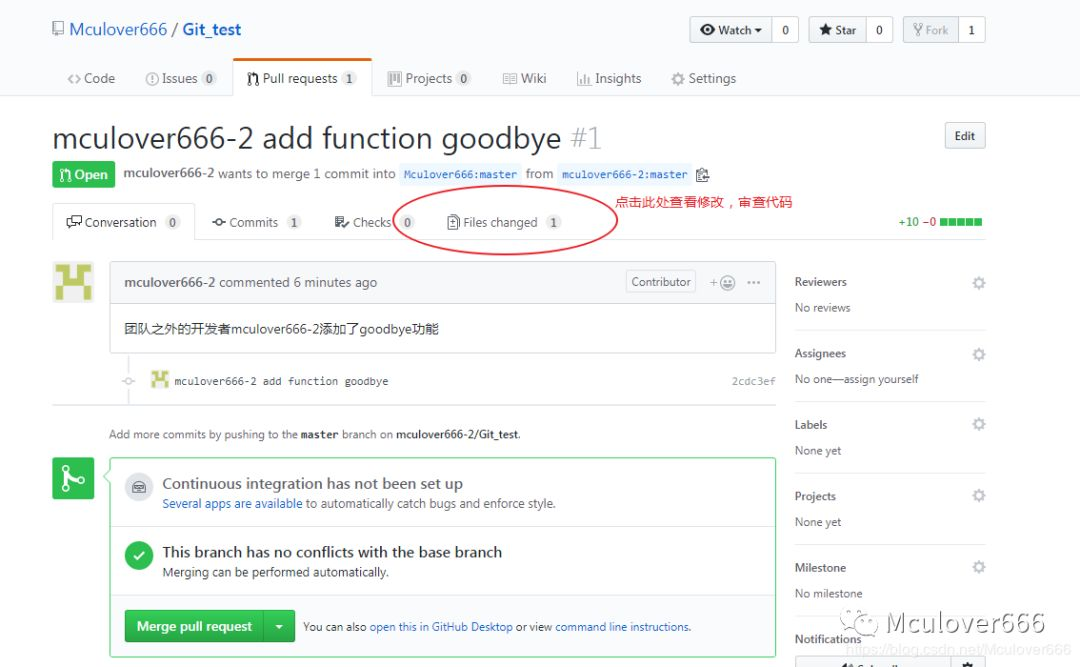Screen dimensions: 1080x667
Task: Click the repository book icon beside Mculover666
Action: click(x=58, y=29)
